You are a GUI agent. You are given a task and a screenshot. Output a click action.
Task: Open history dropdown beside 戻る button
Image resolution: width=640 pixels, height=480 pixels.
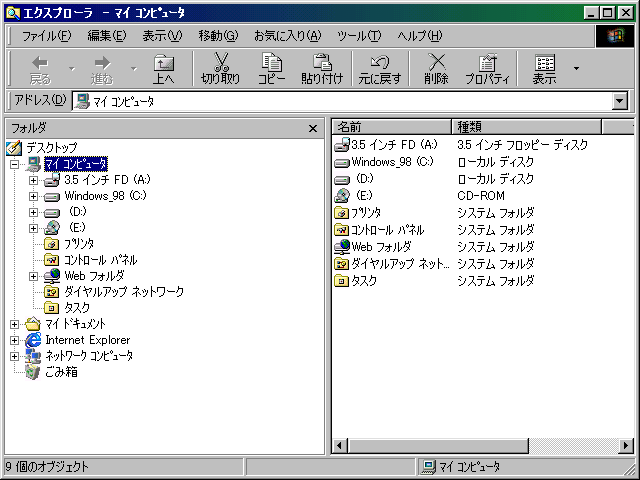(72, 69)
